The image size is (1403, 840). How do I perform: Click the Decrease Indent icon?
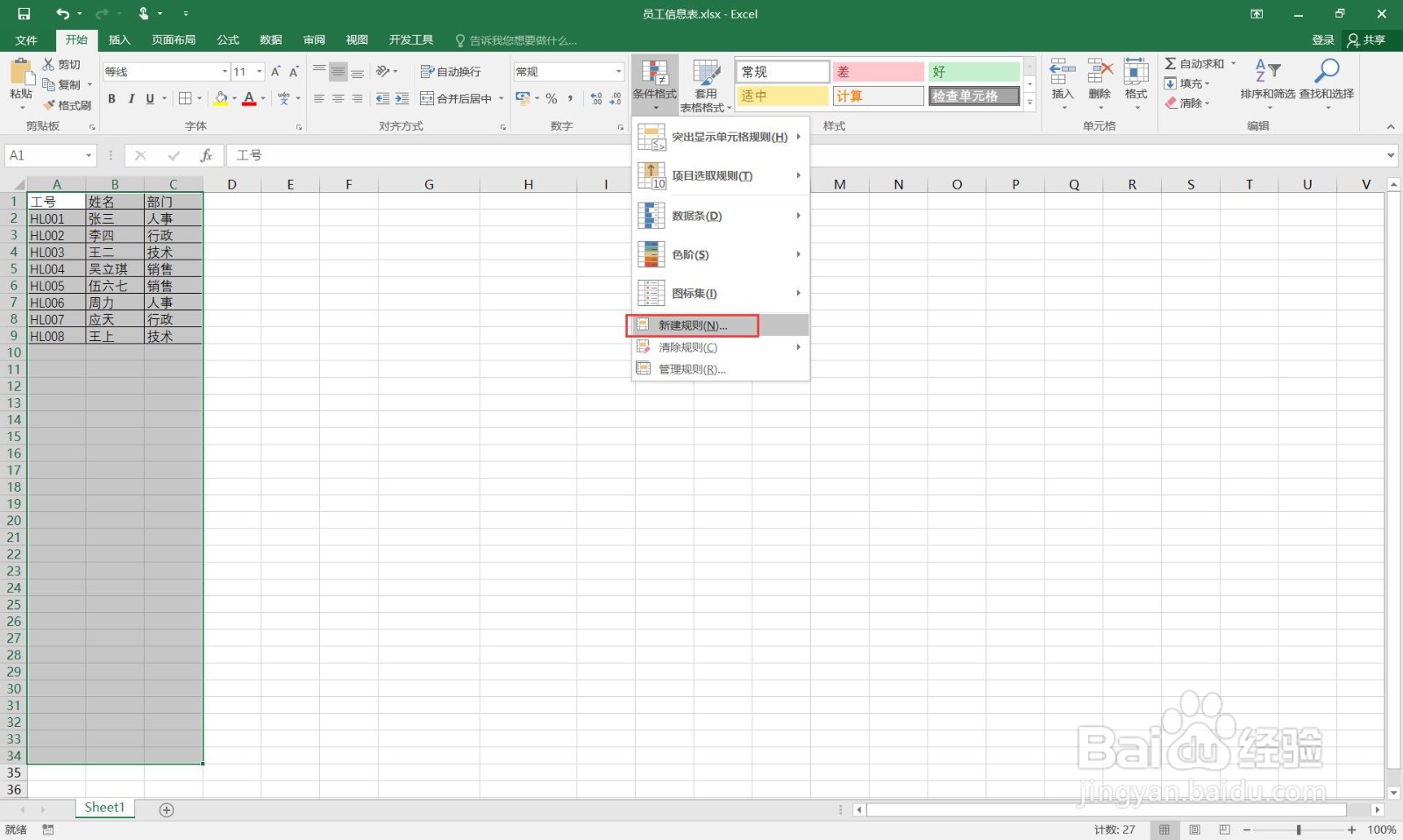(382, 98)
